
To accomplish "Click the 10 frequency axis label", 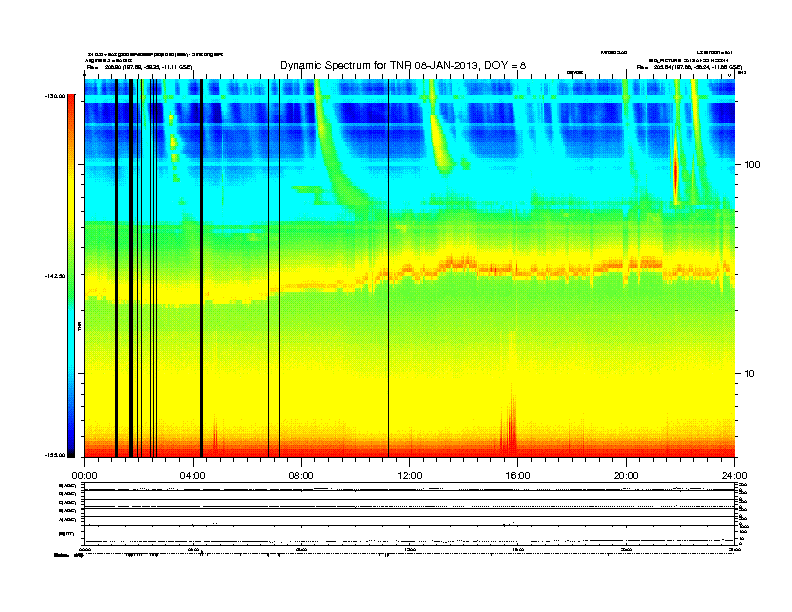I will coord(750,374).
